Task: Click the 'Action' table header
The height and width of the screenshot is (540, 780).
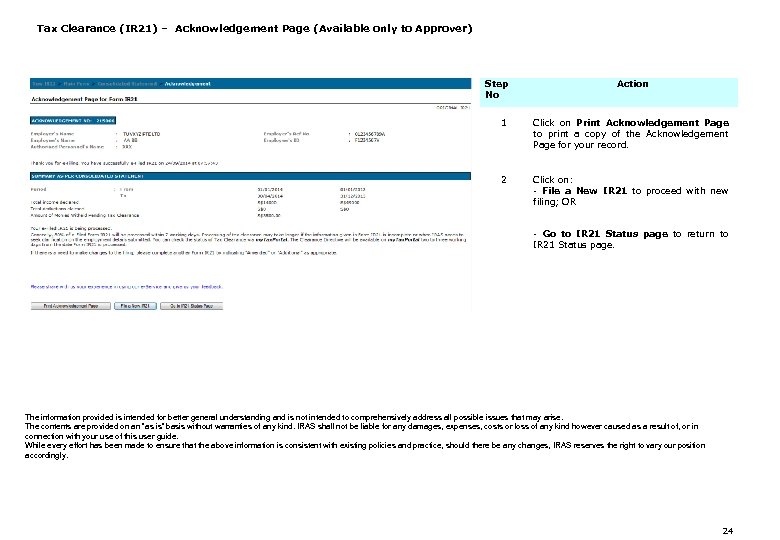Action: [x=632, y=84]
